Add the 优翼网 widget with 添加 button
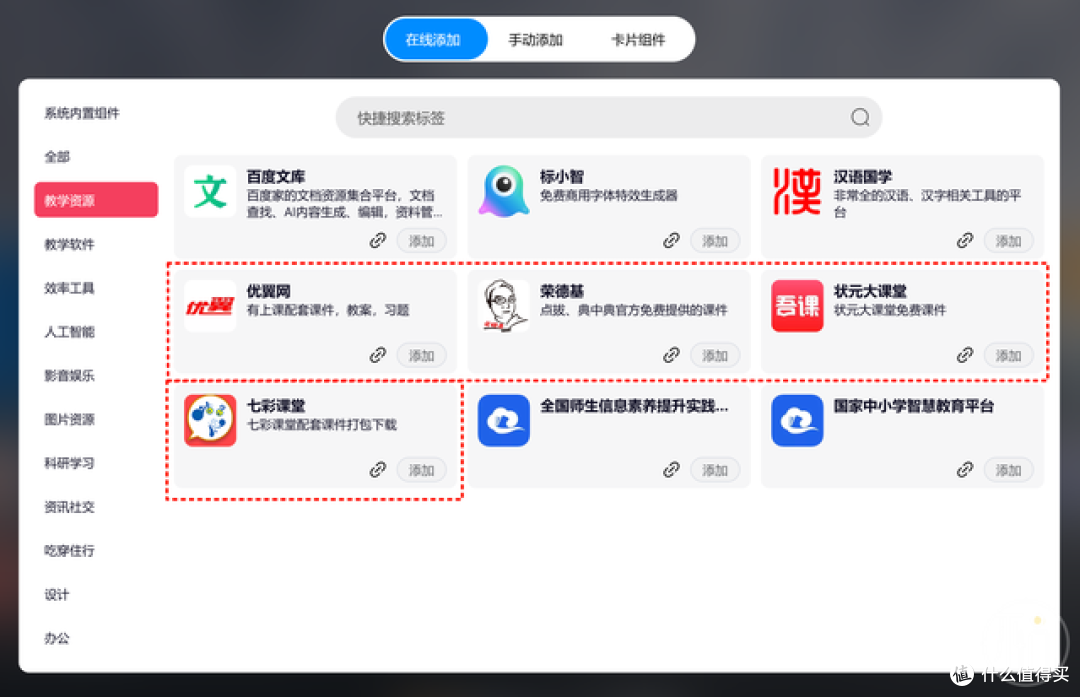 pyautogui.click(x=421, y=355)
